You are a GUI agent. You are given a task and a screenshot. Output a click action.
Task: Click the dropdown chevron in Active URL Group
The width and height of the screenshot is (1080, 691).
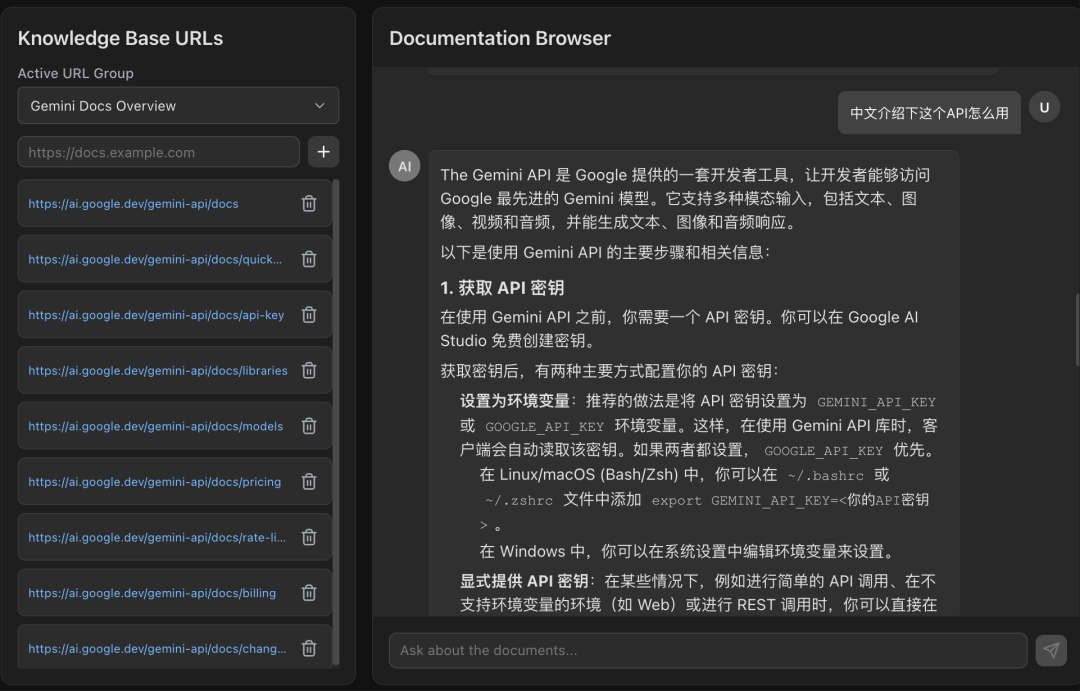(x=320, y=106)
